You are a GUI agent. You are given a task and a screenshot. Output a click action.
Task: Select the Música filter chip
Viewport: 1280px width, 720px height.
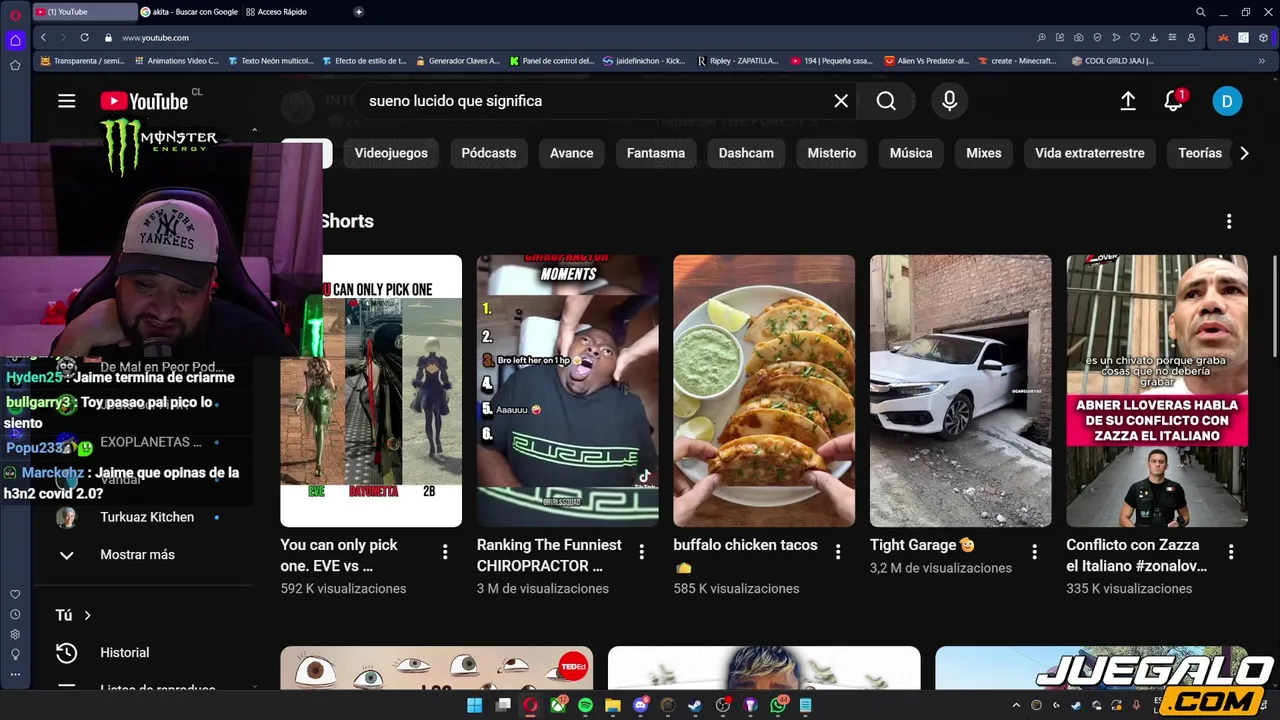[x=911, y=153]
